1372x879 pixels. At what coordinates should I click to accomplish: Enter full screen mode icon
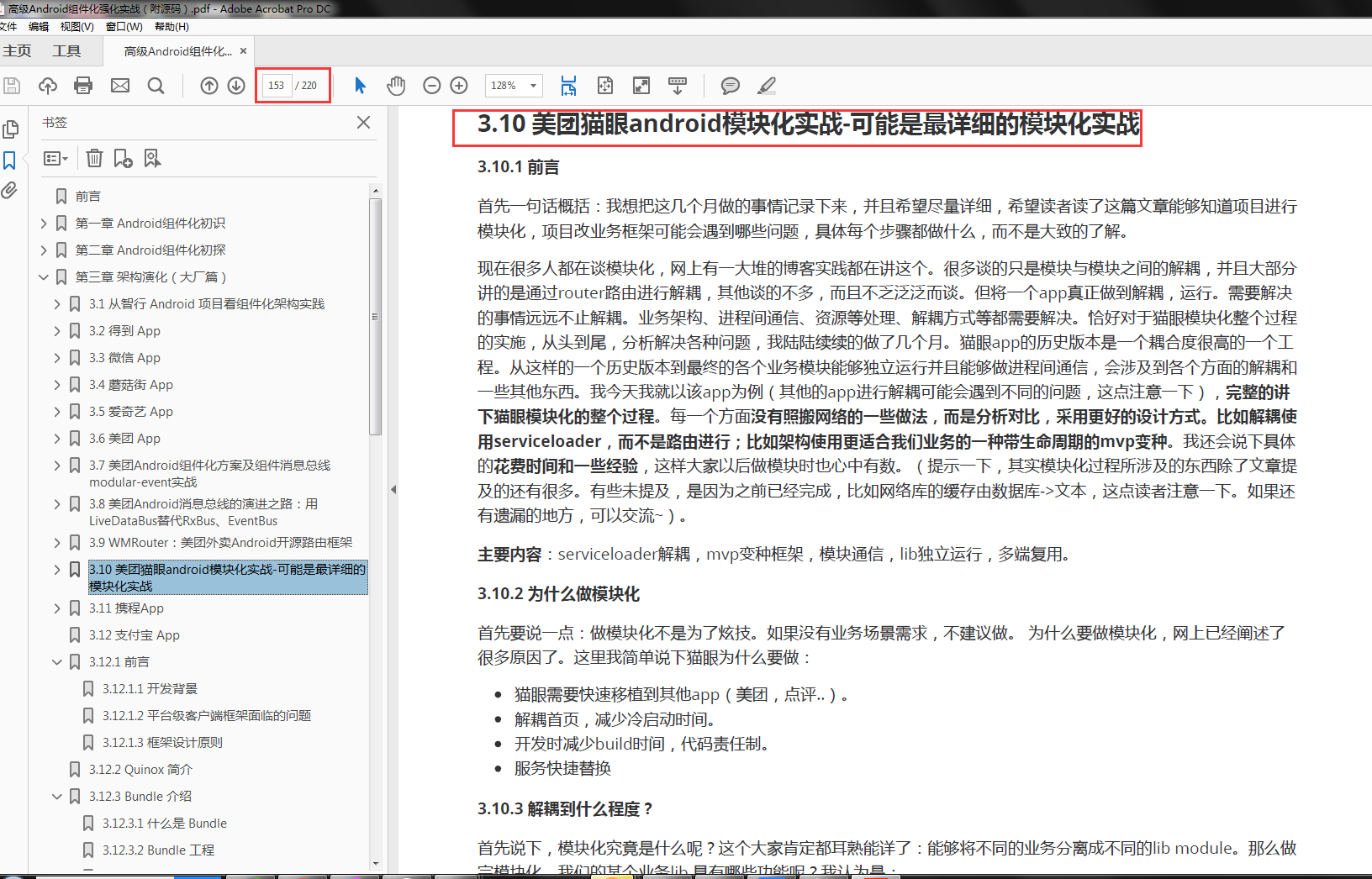click(641, 85)
